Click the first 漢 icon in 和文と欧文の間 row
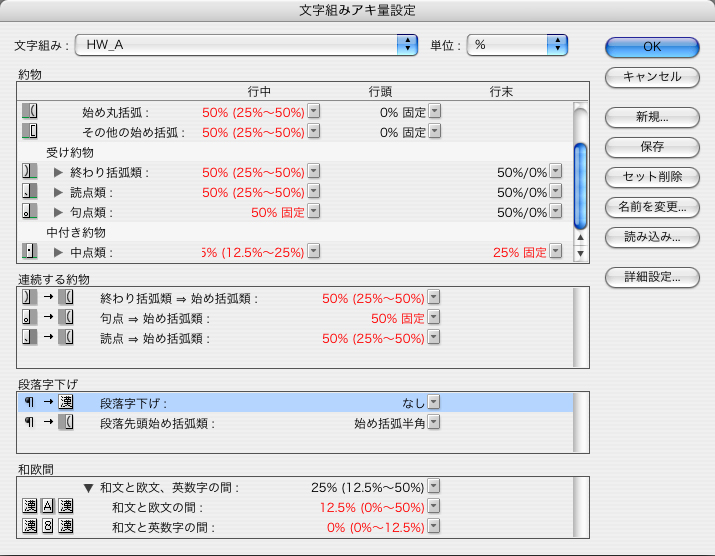Screen dimensions: 715x556 (x=30, y=506)
